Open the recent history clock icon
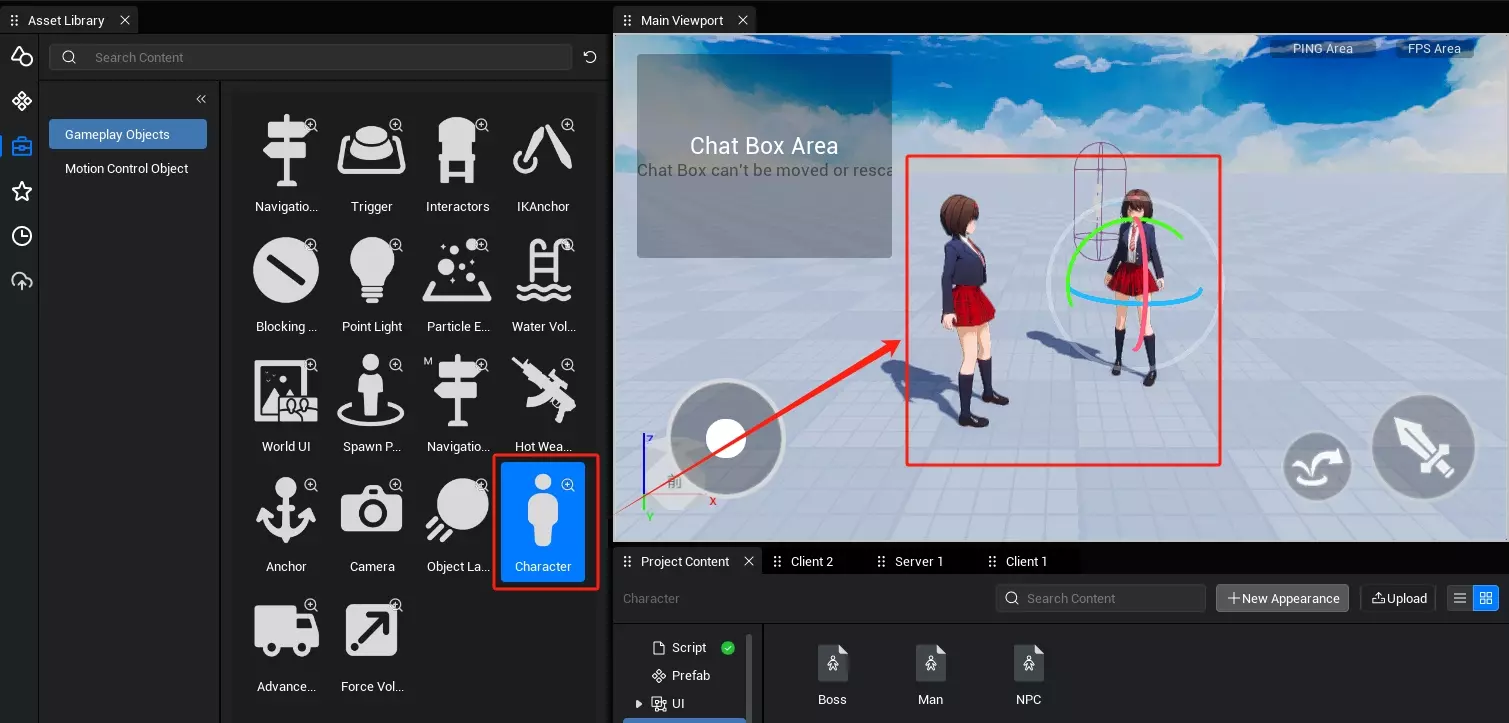This screenshot has height=723, width=1509. click(x=22, y=236)
